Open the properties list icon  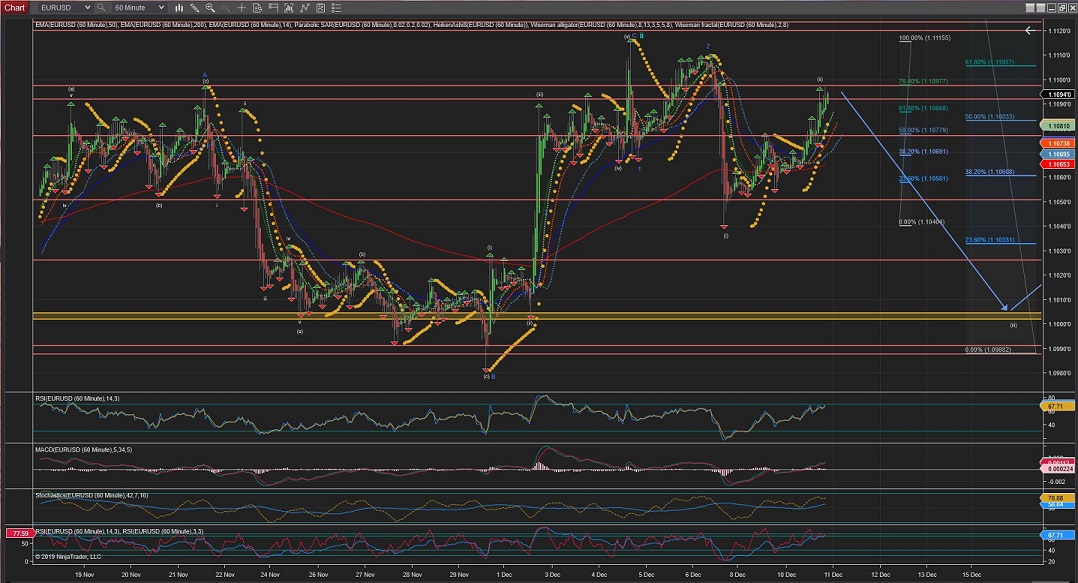[x=336, y=8]
